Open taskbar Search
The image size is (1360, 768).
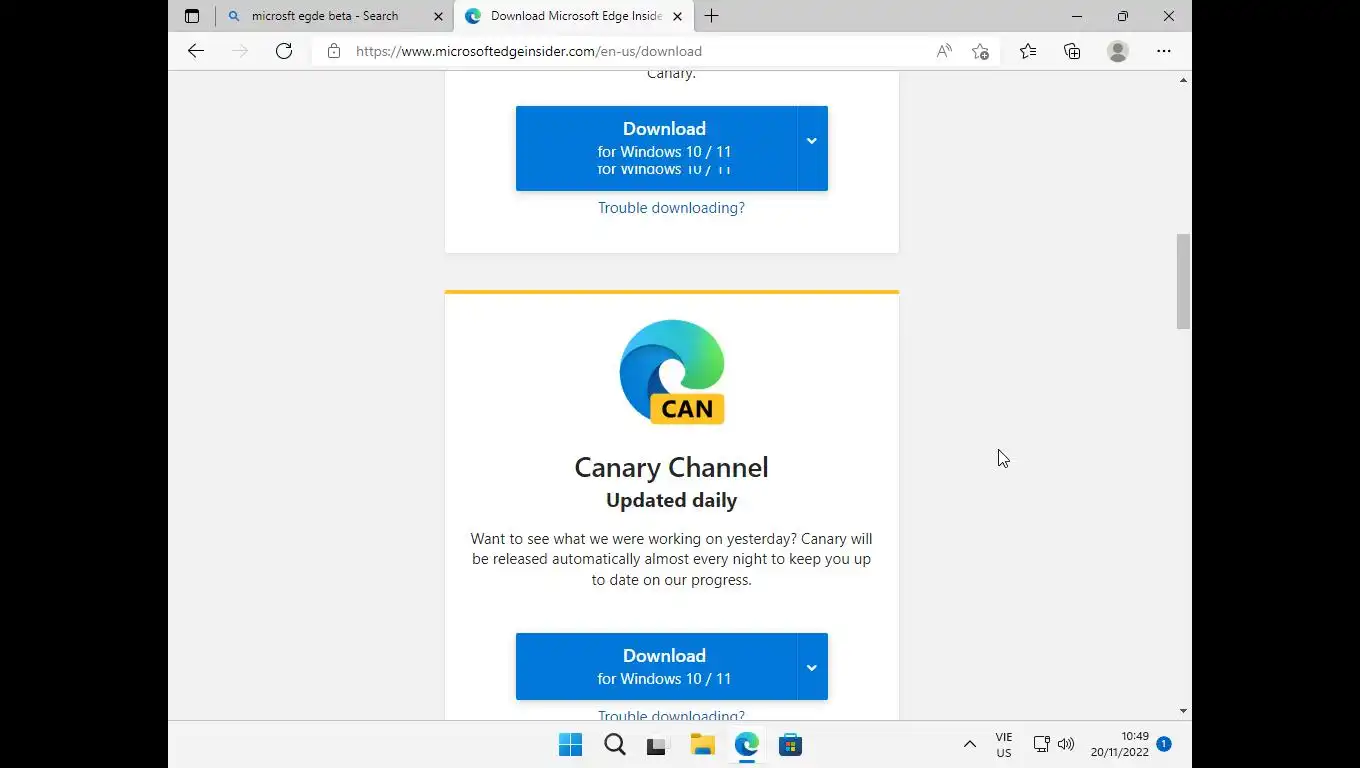tap(615, 745)
